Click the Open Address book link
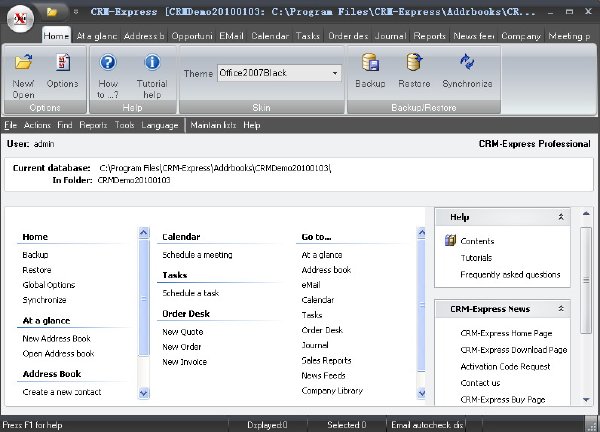600x432 pixels. click(x=58, y=353)
